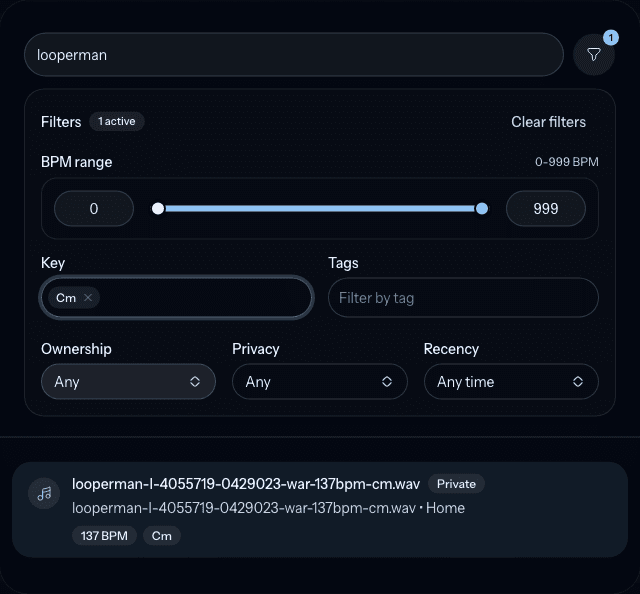The image size is (640, 594).
Task: Click the looperman search field
Action: tap(294, 55)
